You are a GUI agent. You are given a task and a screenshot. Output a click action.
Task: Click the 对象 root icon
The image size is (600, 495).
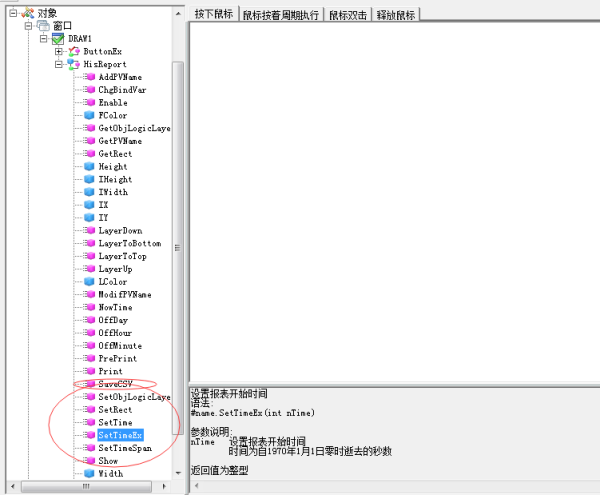(28, 13)
